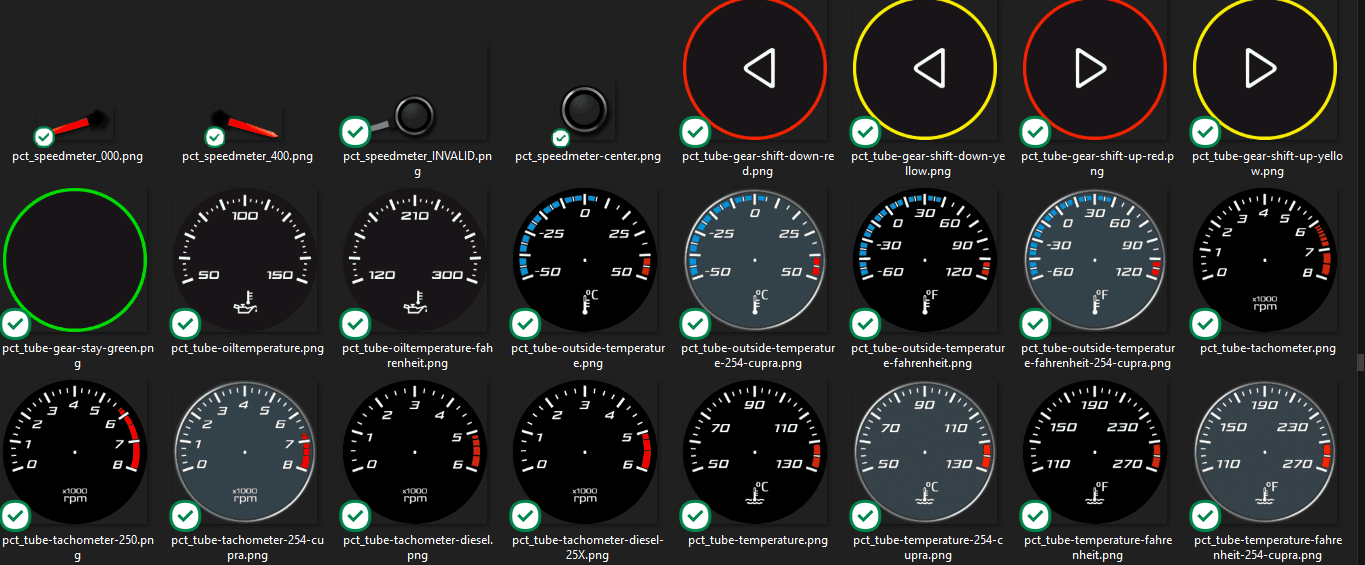1365x565 pixels.
Task: Click the green checkmark on pct_speedmeter_INVALID.png
Action: pyautogui.click(x=355, y=131)
